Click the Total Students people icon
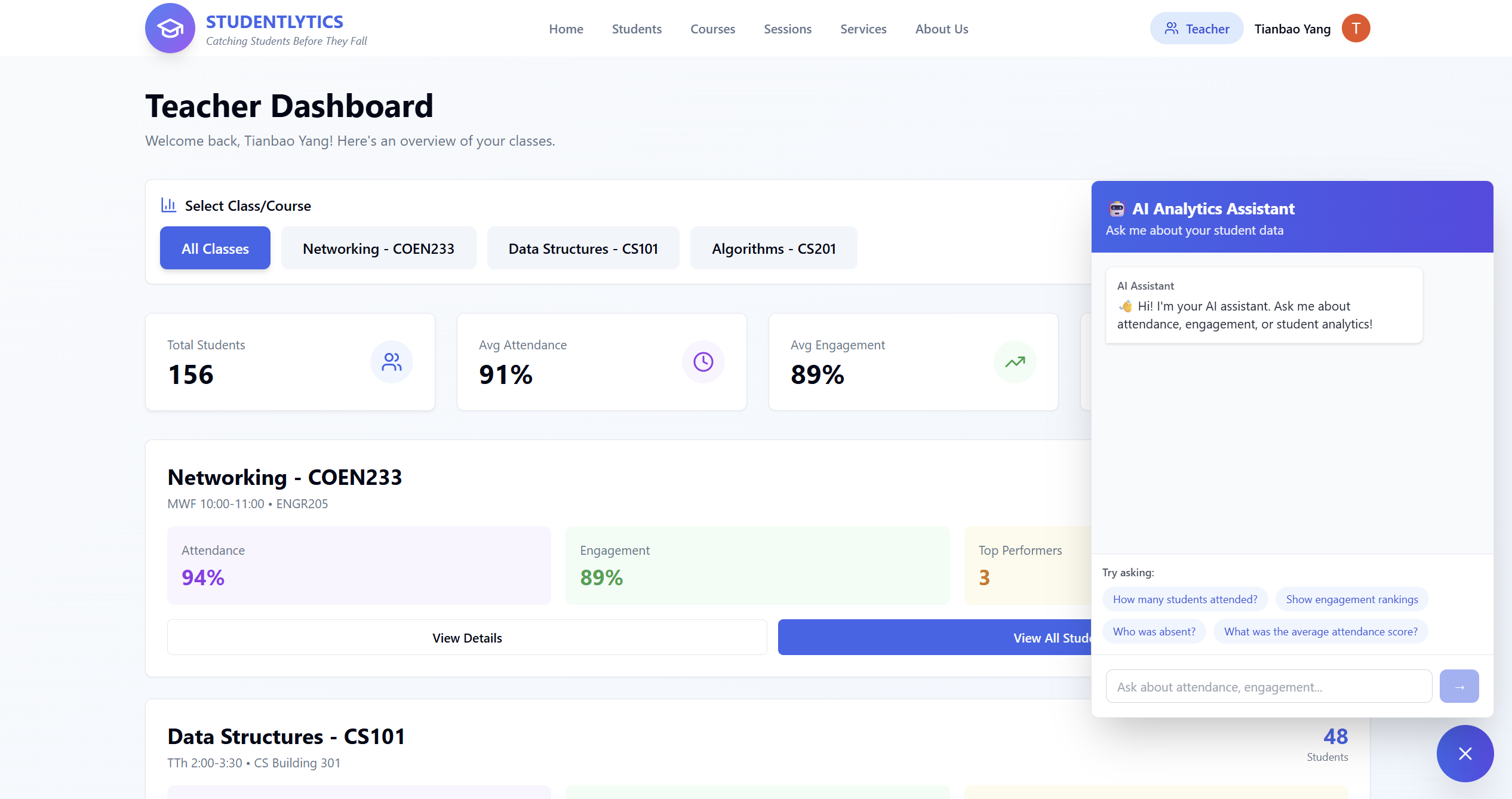The height and width of the screenshot is (799, 1512). [x=392, y=362]
